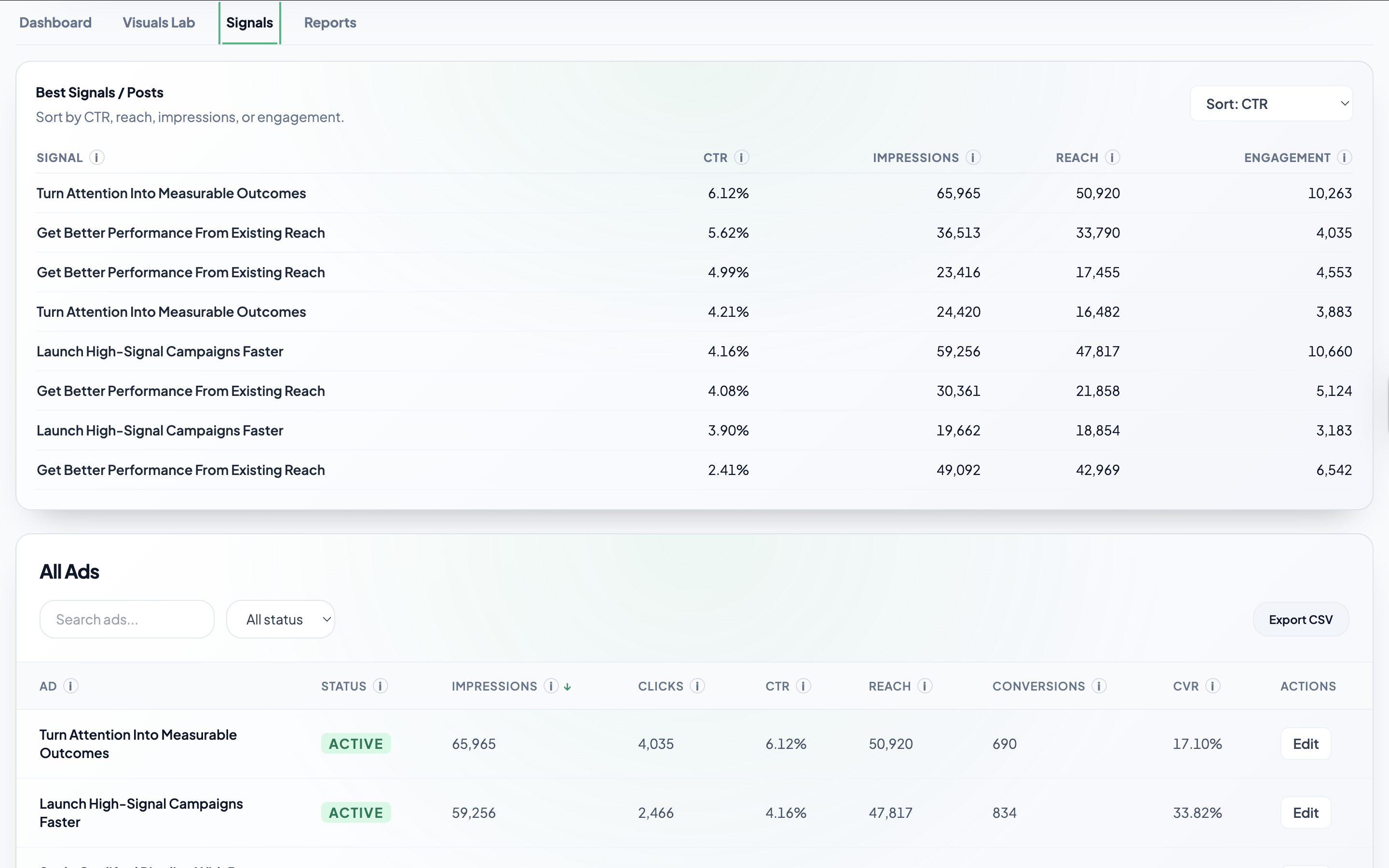1389x868 pixels.
Task: Open the Sort: CTR dropdown
Action: pos(1271,103)
